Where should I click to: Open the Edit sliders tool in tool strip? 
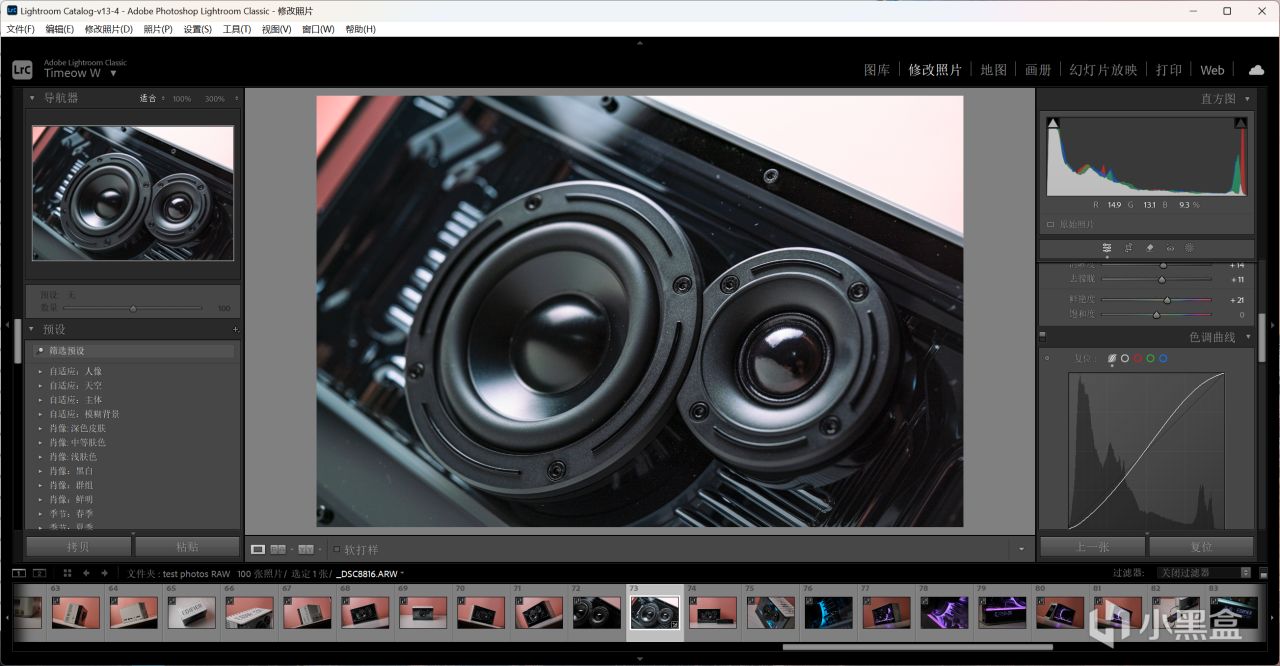pyautogui.click(x=1107, y=247)
